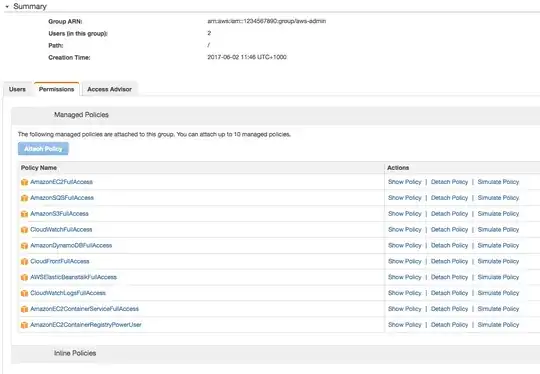Open the CloudWatchFullAccess policy link
The width and height of the screenshot is (540, 374).
[61, 229]
